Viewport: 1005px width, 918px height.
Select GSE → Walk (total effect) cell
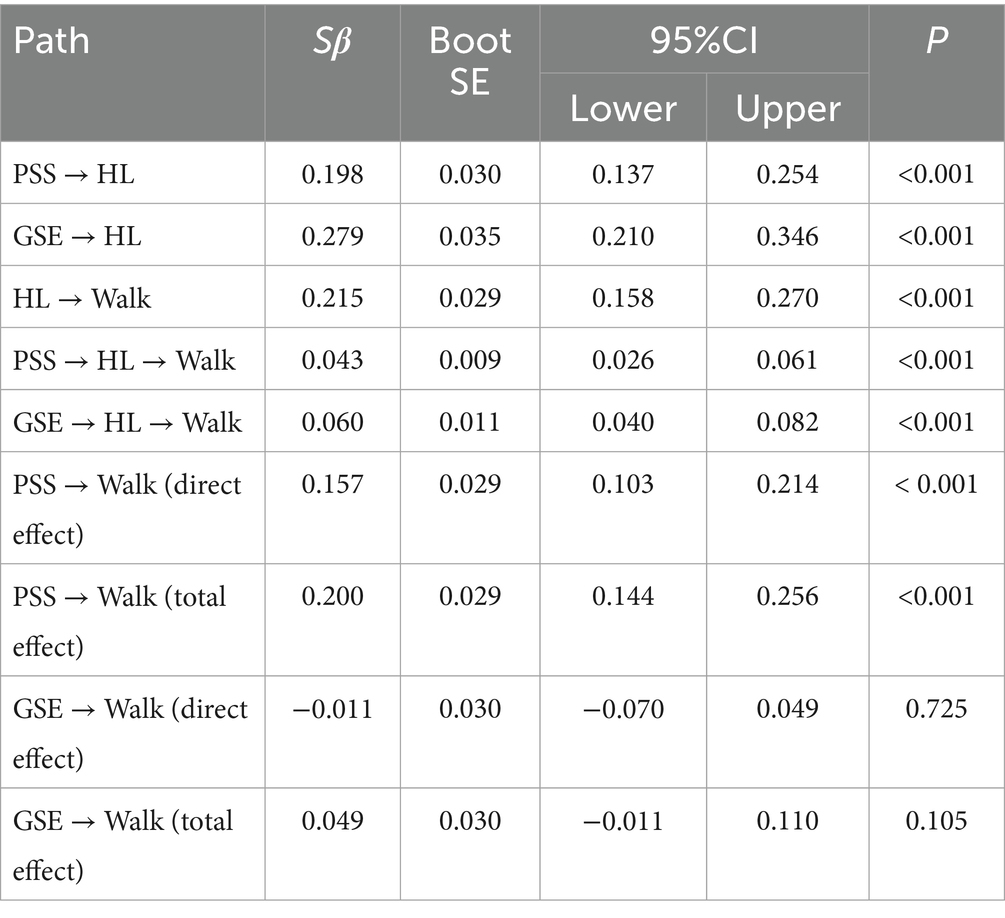123,845
